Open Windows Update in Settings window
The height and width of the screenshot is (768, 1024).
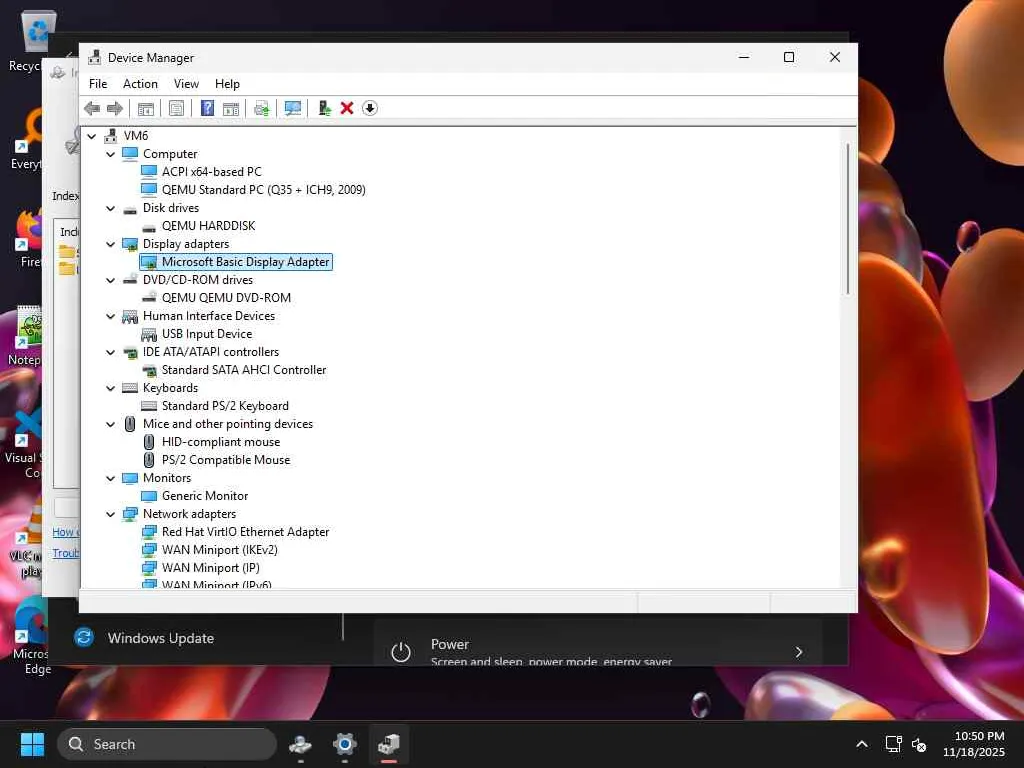pos(161,638)
